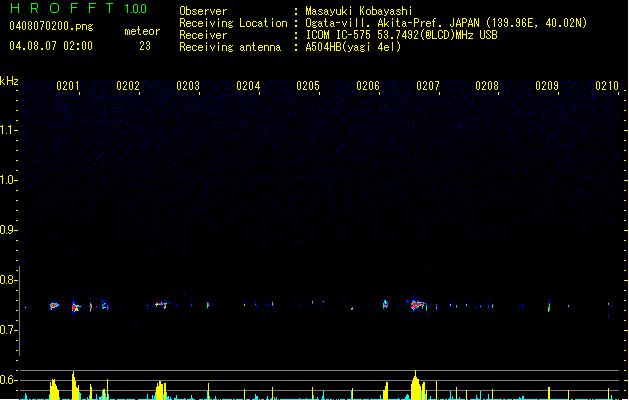629x400 pixels.
Task: Click the 0206 time marker
Action: (x=368, y=86)
